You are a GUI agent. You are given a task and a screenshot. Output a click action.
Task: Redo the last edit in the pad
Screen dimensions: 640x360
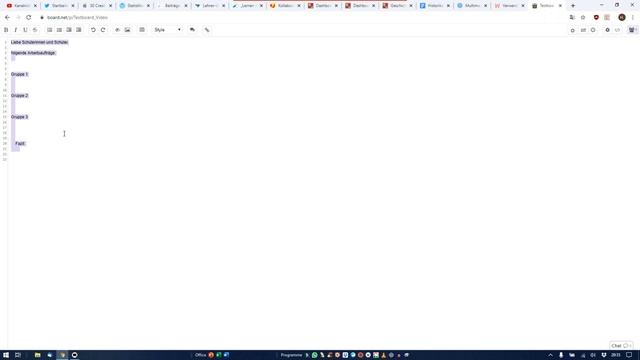tap(103, 30)
